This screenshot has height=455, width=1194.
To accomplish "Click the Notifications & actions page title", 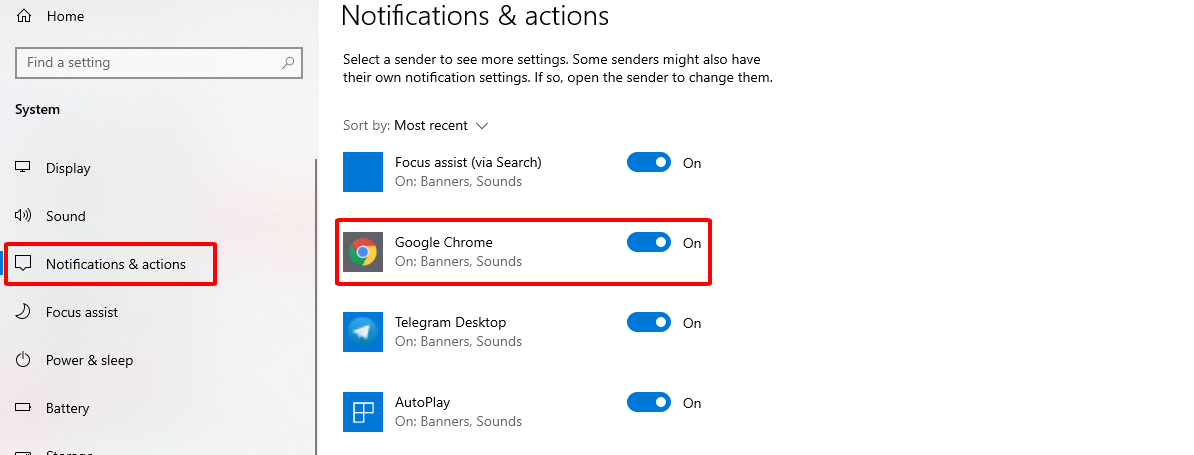I will [x=475, y=15].
